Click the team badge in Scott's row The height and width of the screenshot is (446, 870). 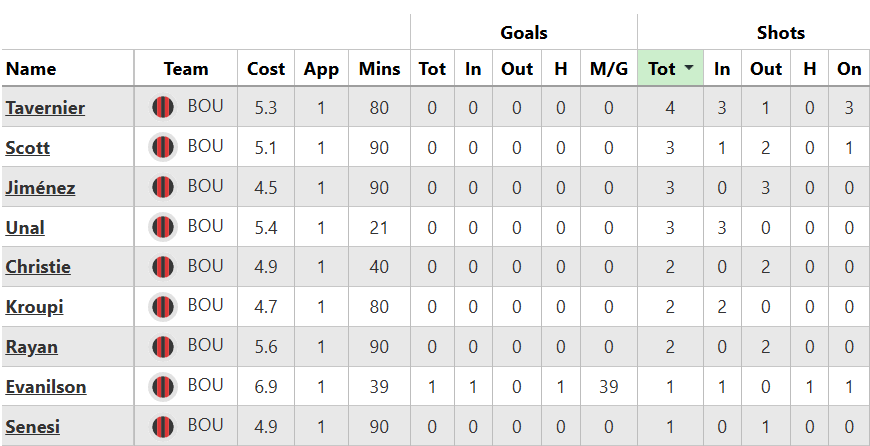point(163,148)
